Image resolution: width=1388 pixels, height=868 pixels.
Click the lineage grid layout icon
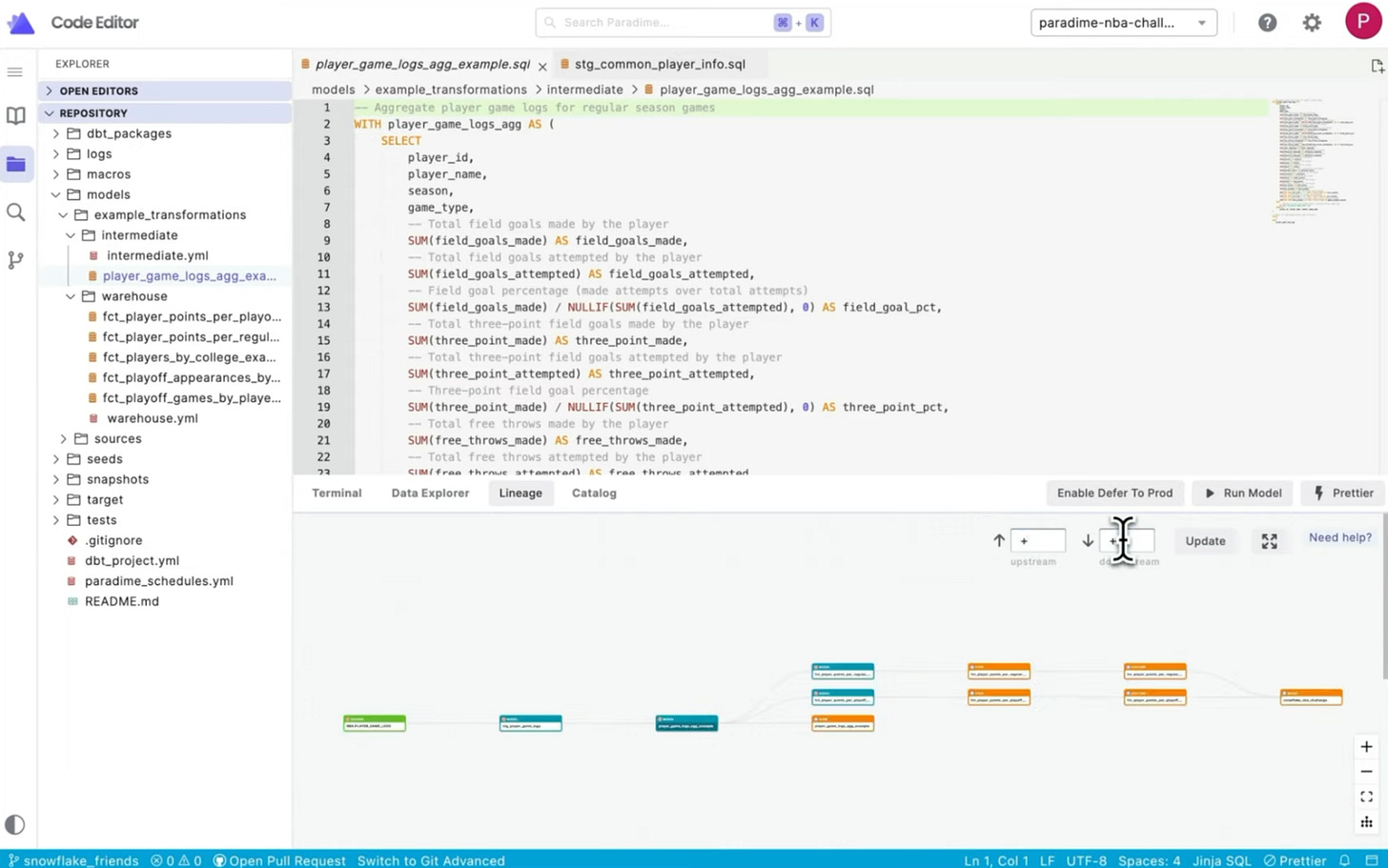pos(1366,822)
